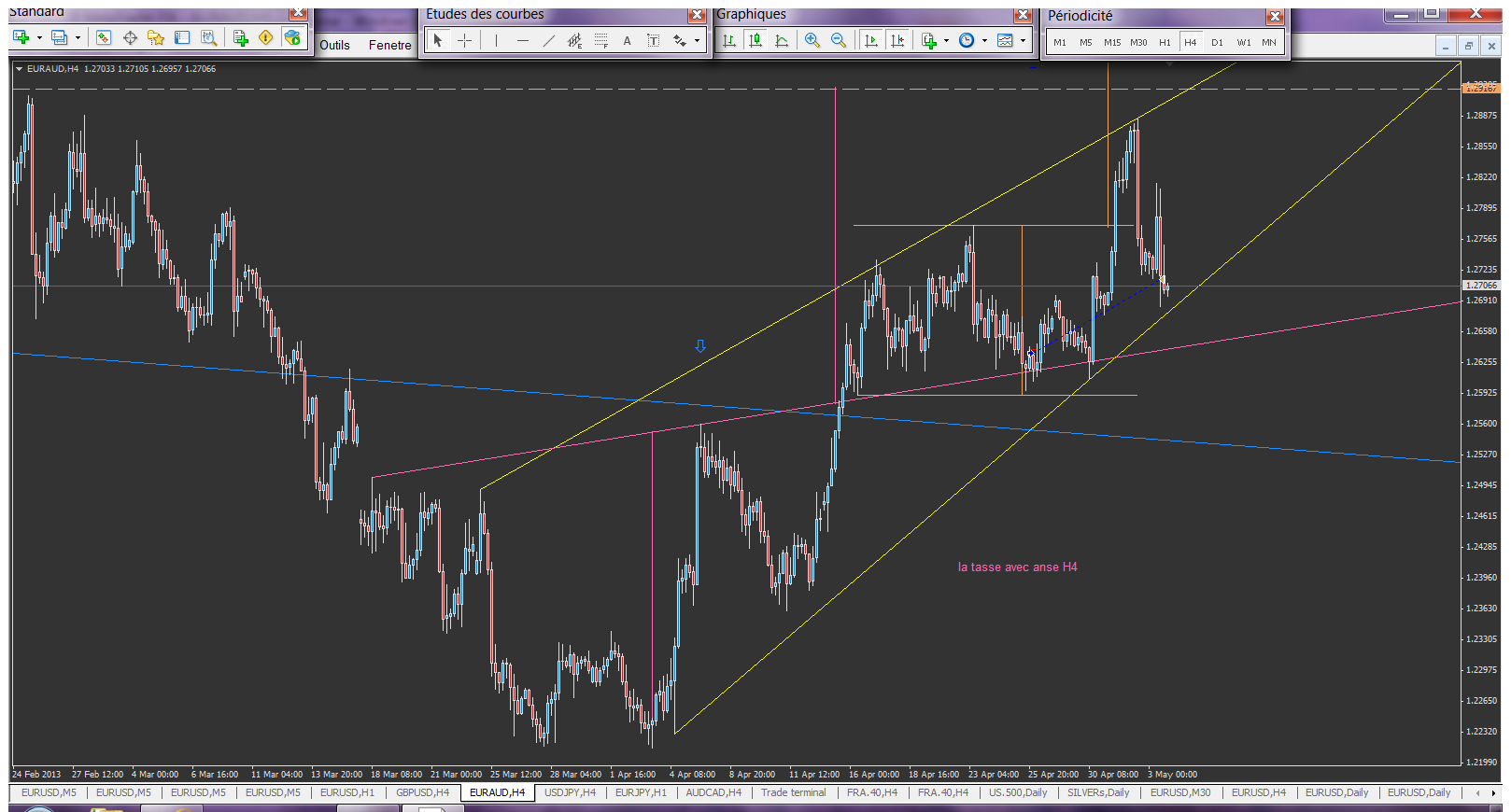Zoom in on the chart

[812, 40]
